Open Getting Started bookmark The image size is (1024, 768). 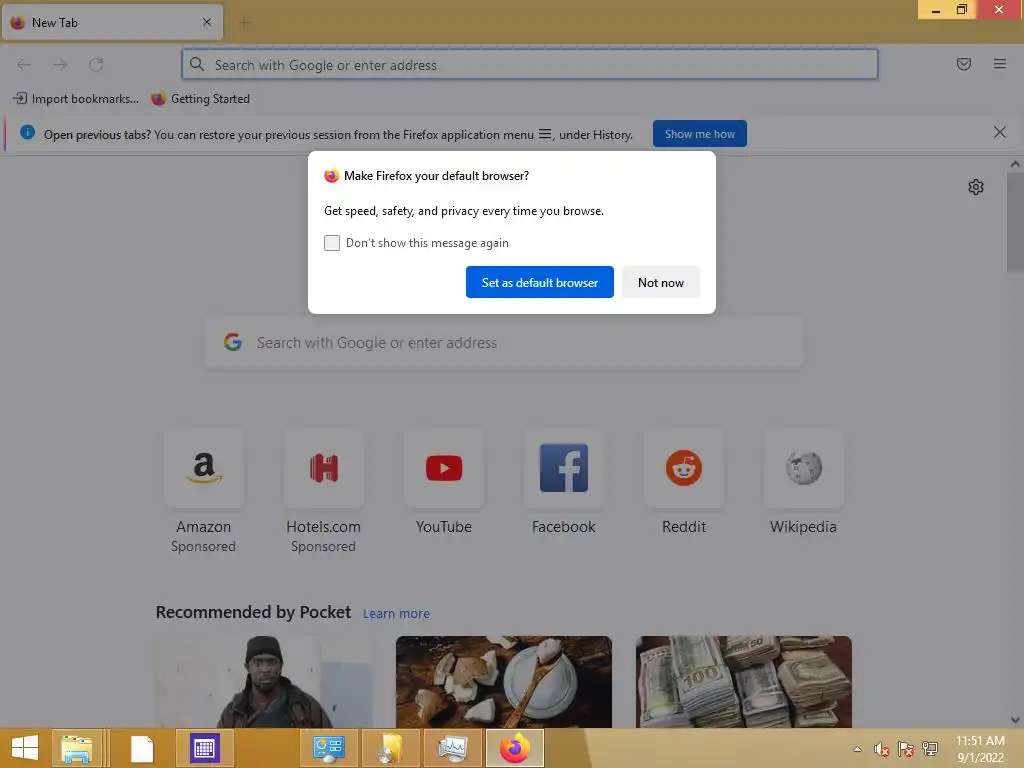(200, 99)
